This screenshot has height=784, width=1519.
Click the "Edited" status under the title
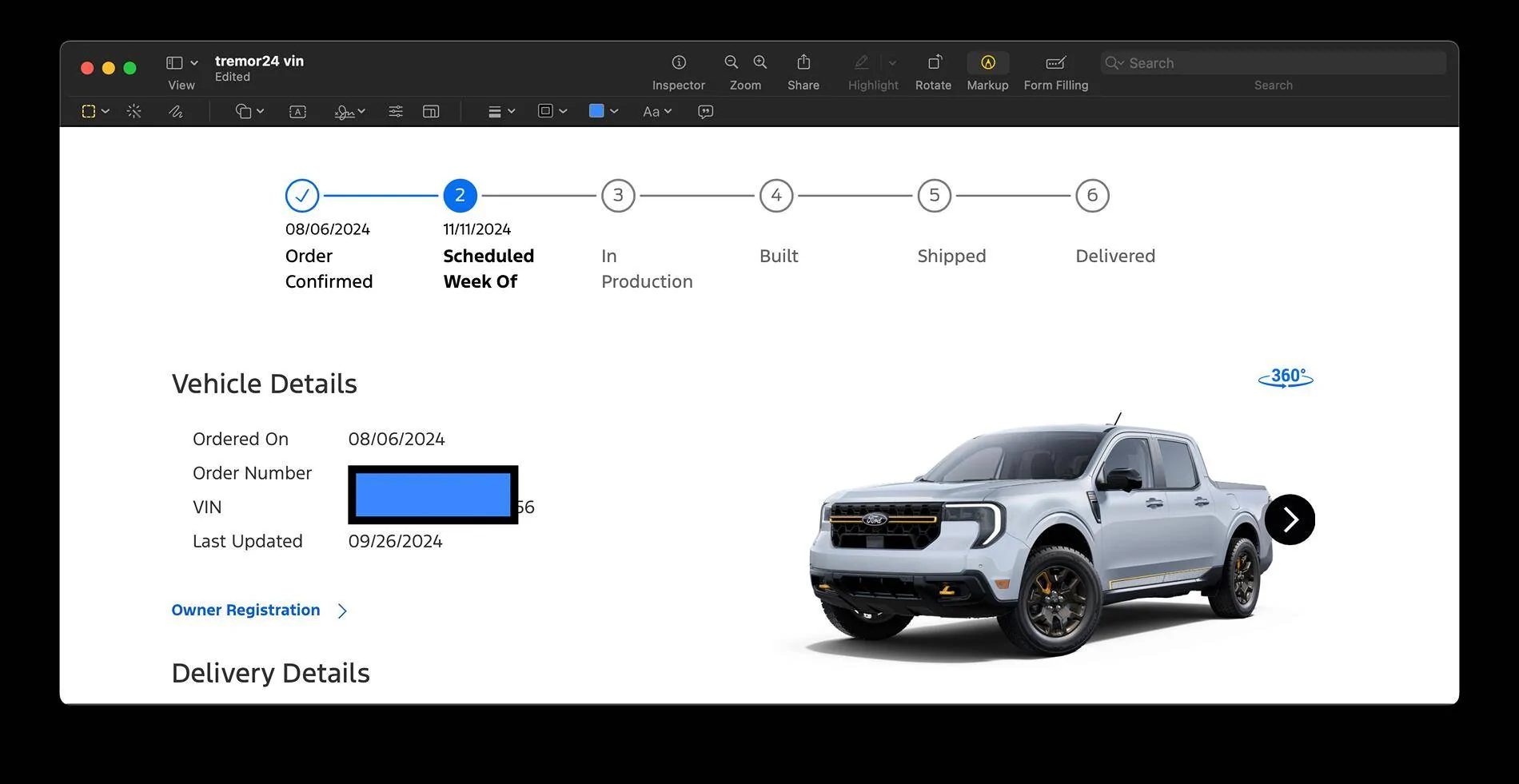233,77
